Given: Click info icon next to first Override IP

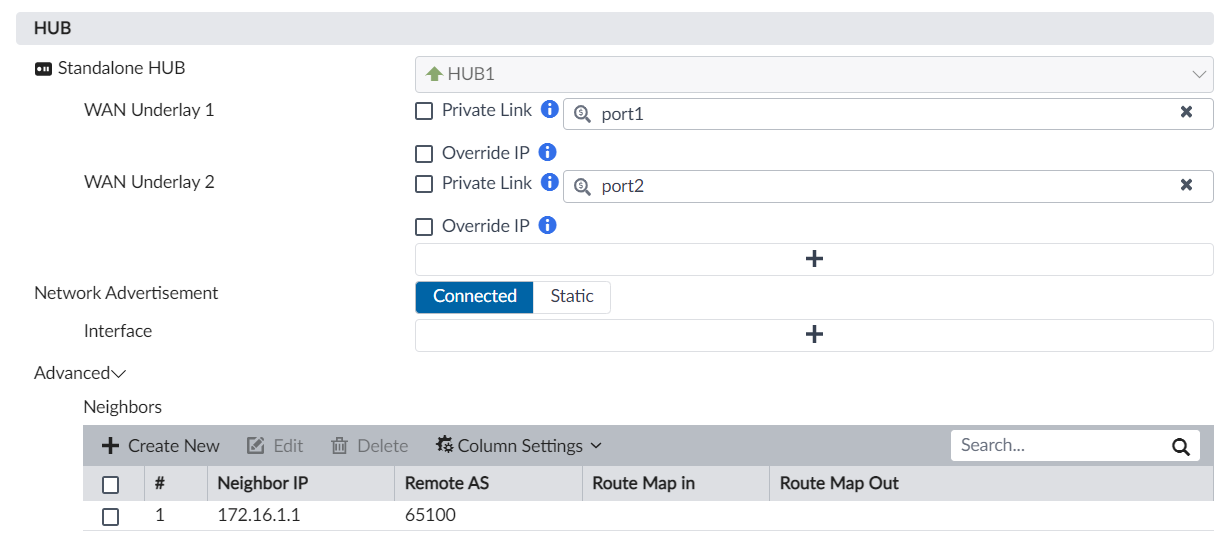Looking at the screenshot, I should (x=547, y=153).
